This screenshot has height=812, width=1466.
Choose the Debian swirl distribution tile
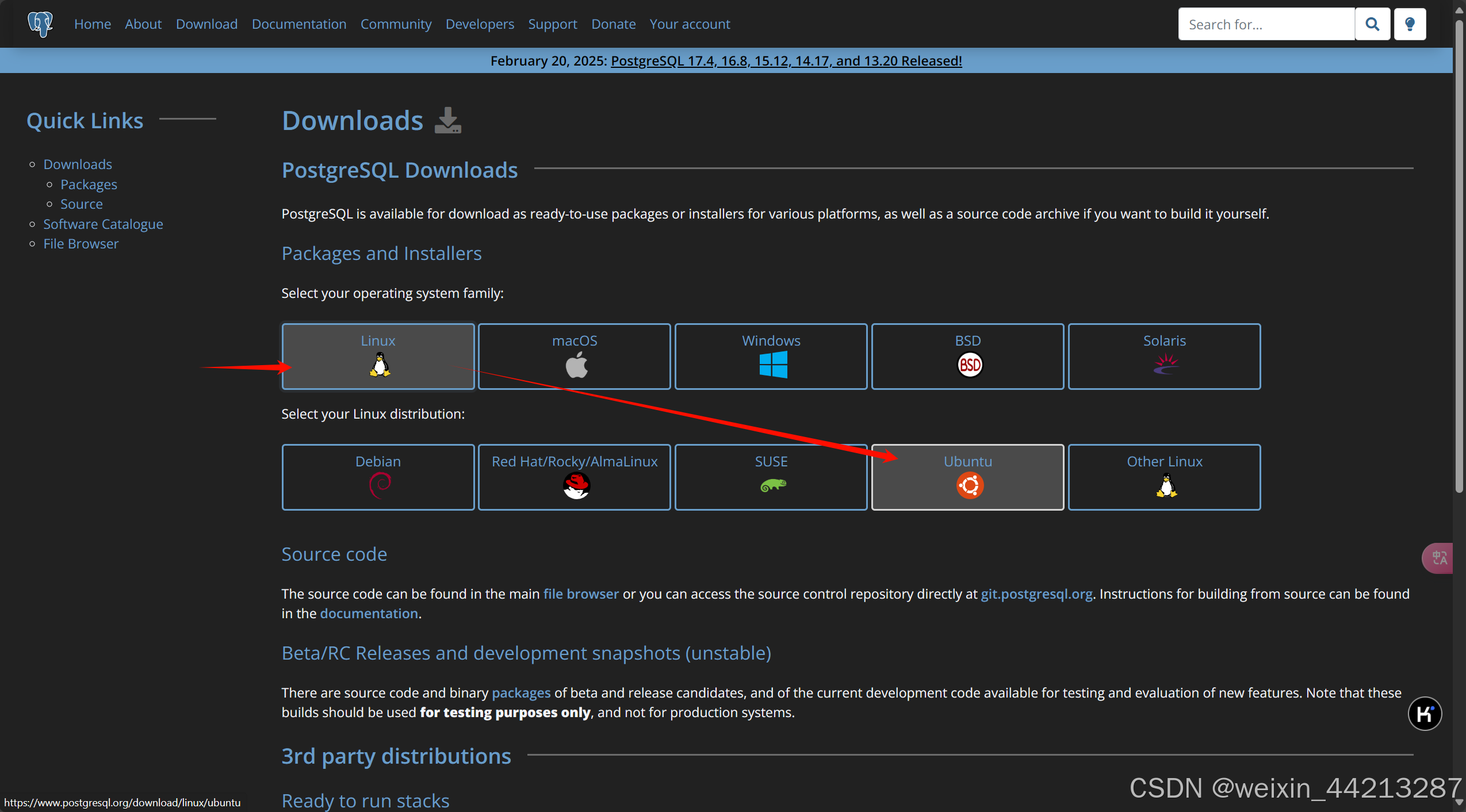point(378,477)
